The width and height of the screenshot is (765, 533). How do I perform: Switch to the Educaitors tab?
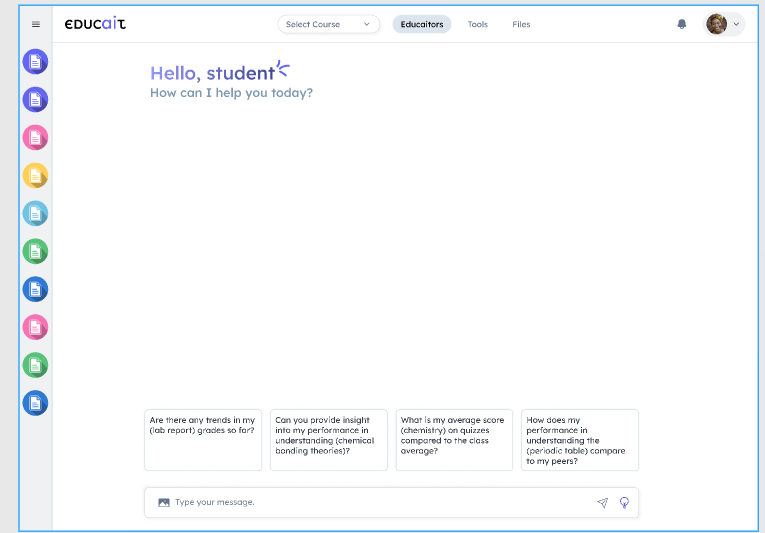[422, 24]
